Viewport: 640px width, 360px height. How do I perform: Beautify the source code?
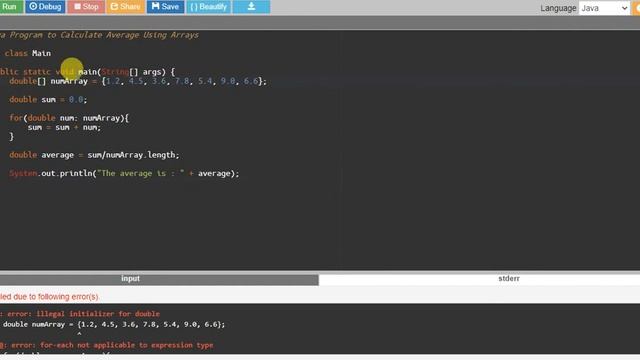(209, 7)
